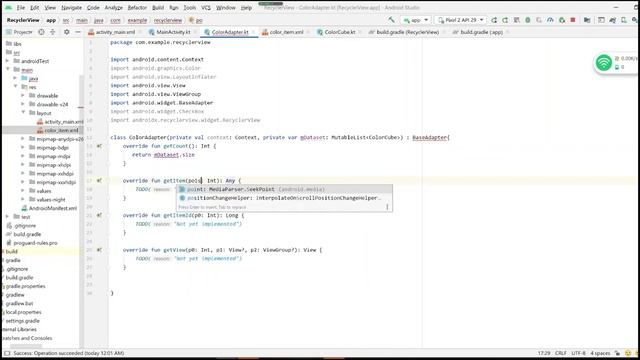Image resolution: width=640 pixels, height=360 pixels.
Task: Open the Profiler gauge icon
Action: click(550, 20)
